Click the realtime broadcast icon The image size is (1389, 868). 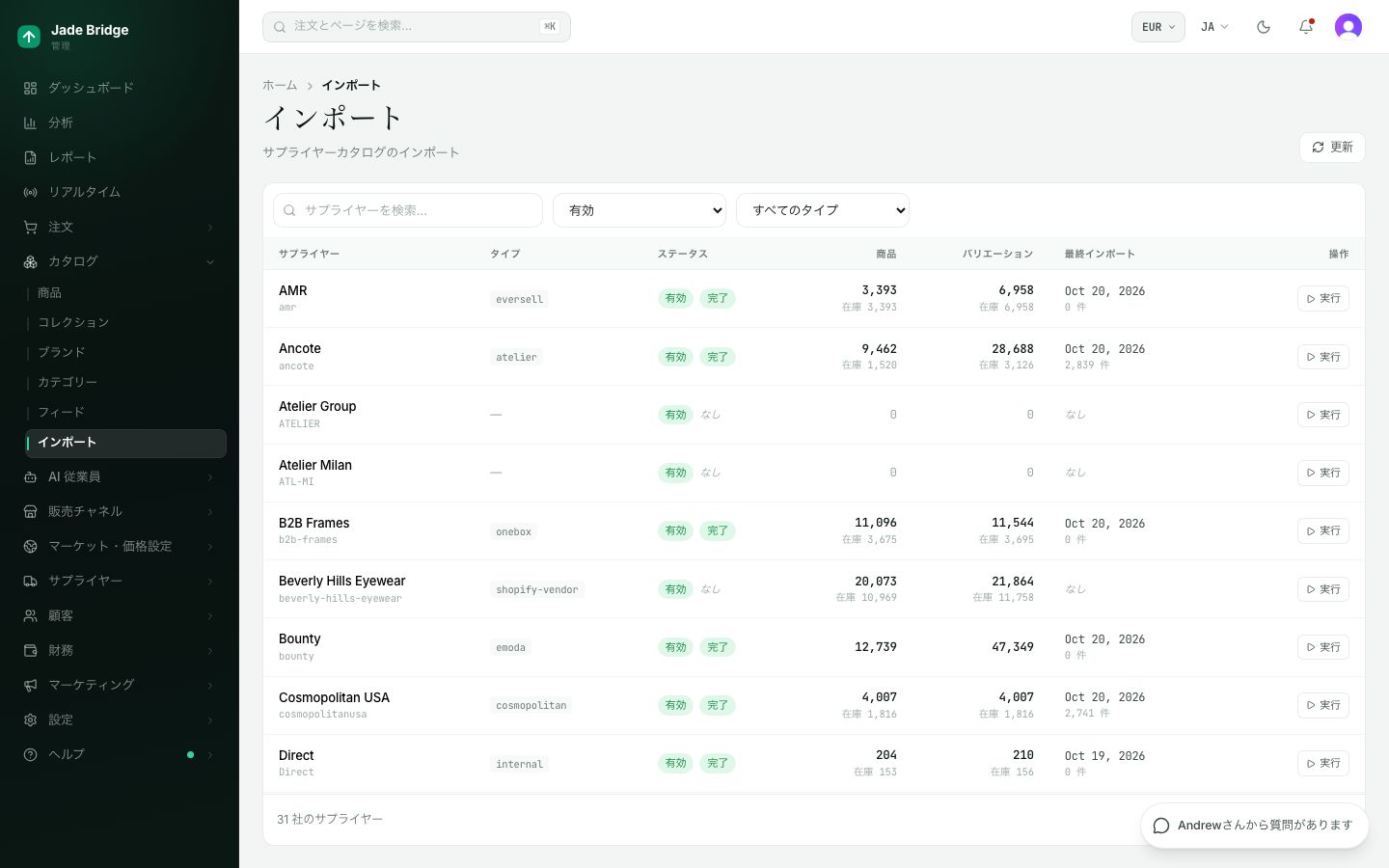click(x=31, y=192)
